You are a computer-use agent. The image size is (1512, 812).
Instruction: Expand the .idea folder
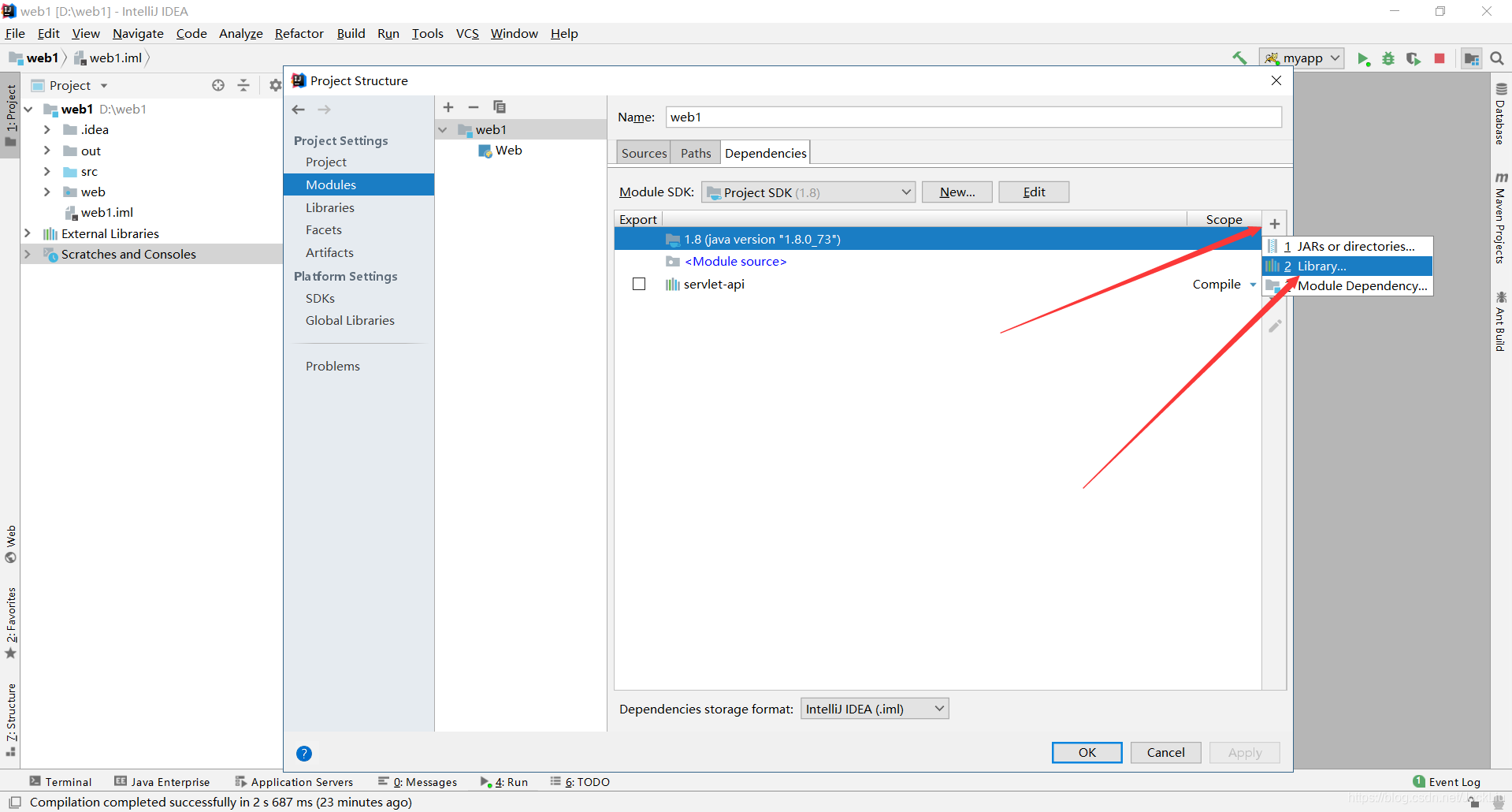(x=46, y=129)
